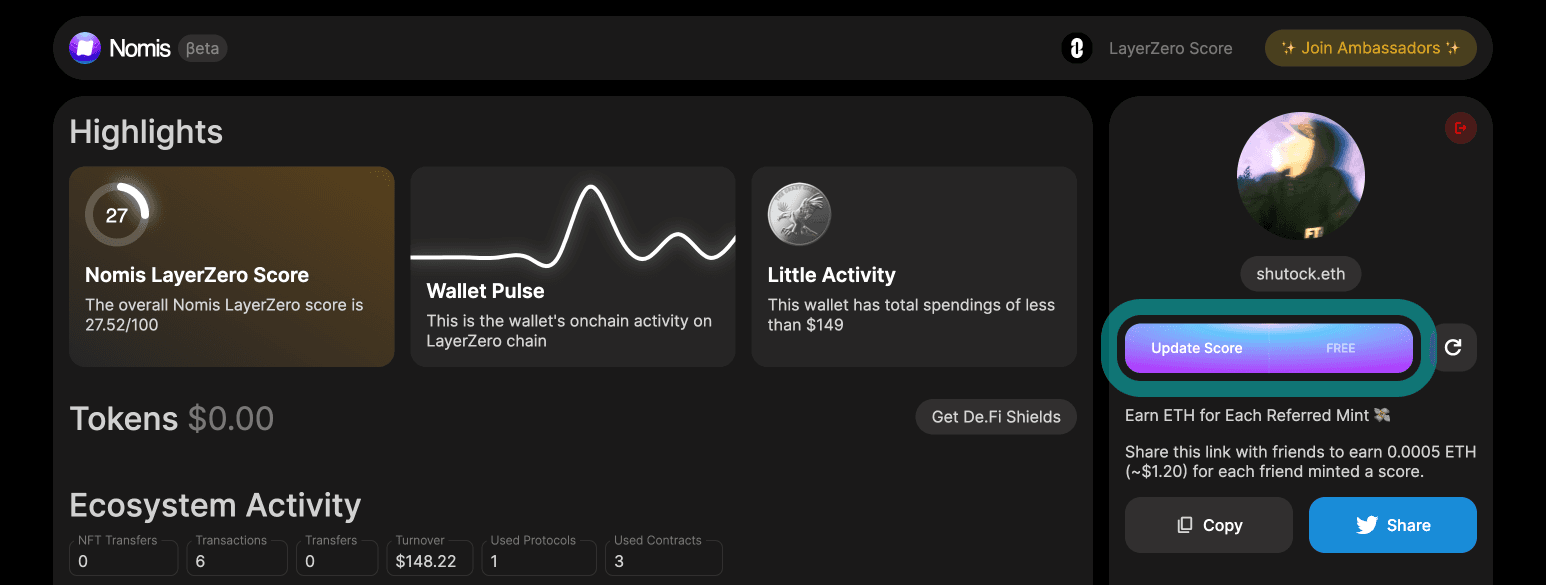Click the Join Ambassadors button
This screenshot has height=585, width=1546.
[x=1370, y=48]
